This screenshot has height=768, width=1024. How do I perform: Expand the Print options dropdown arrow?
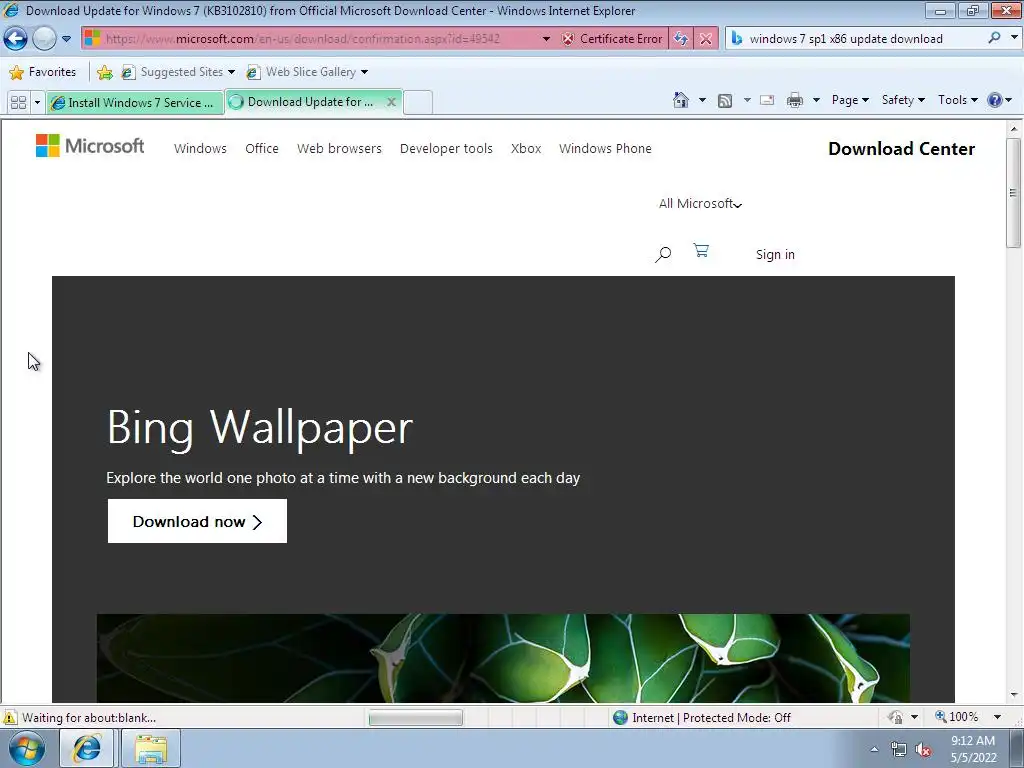tap(816, 101)
